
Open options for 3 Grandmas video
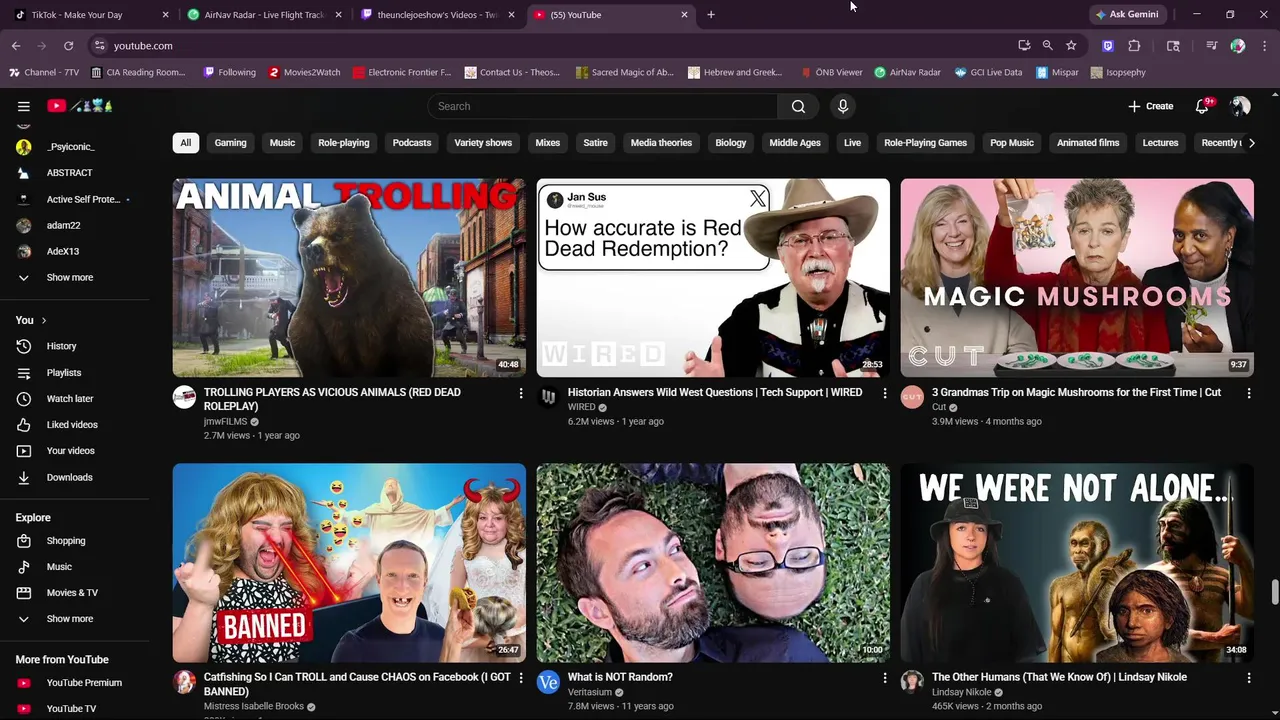click(1248, 394)
